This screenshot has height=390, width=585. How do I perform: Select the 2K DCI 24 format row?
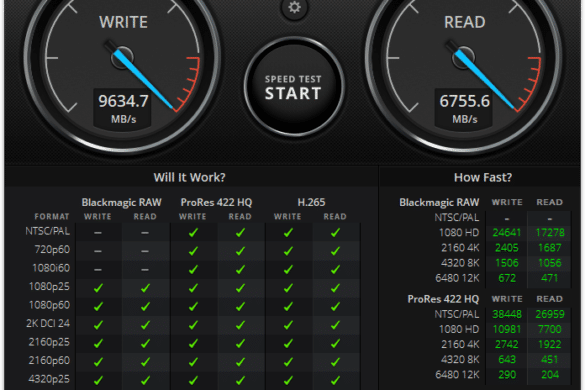pos(193,324)
